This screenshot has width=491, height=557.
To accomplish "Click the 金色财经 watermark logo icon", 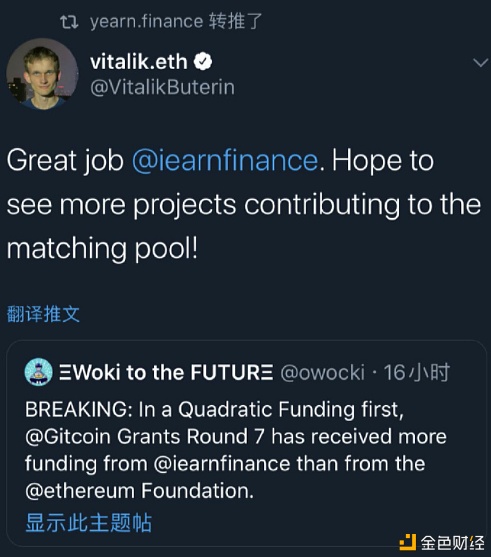I will [x=408, y=542].
